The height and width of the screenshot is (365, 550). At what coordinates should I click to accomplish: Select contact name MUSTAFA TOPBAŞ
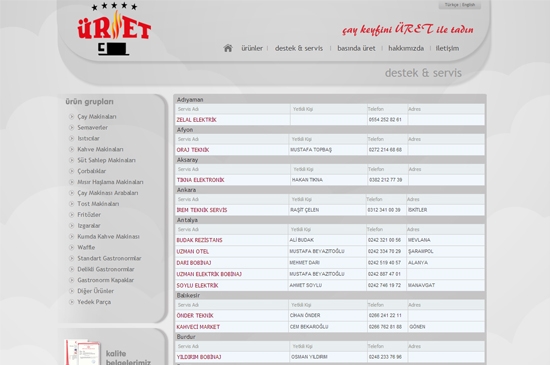click(x=311, y=150)
